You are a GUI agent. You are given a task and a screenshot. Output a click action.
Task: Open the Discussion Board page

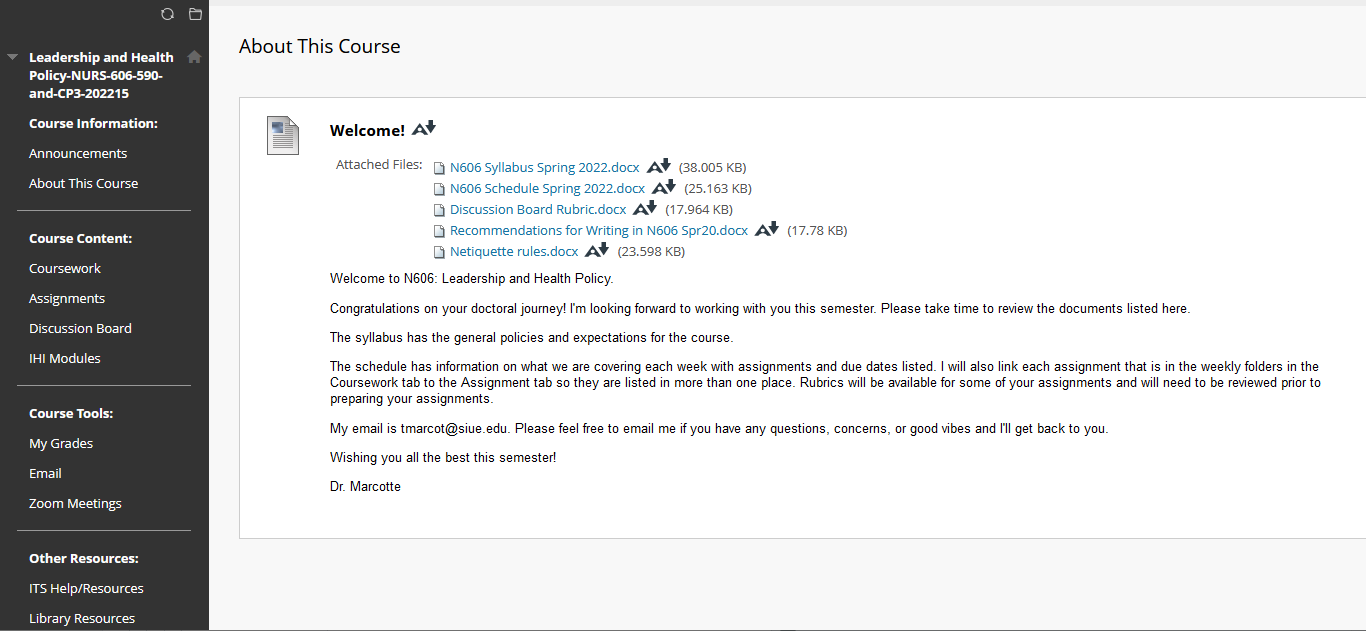pos(80,328)
